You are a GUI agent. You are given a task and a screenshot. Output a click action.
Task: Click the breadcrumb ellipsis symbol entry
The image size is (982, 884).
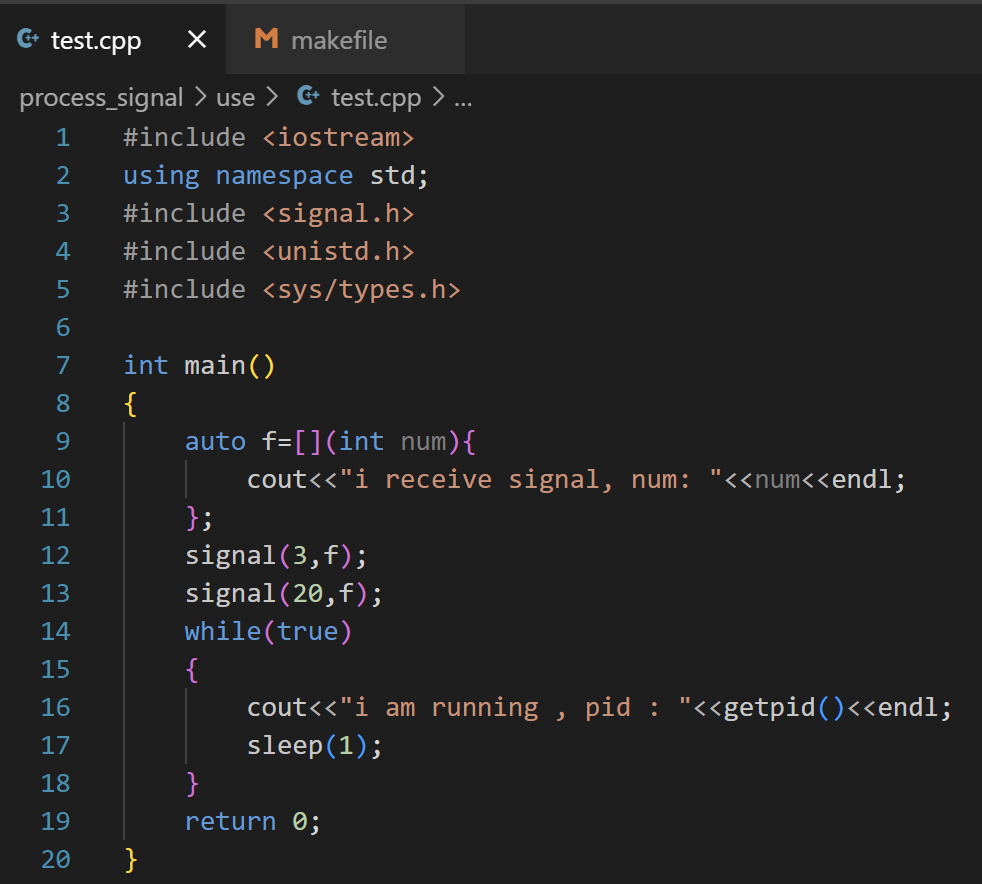click(463, 101)
